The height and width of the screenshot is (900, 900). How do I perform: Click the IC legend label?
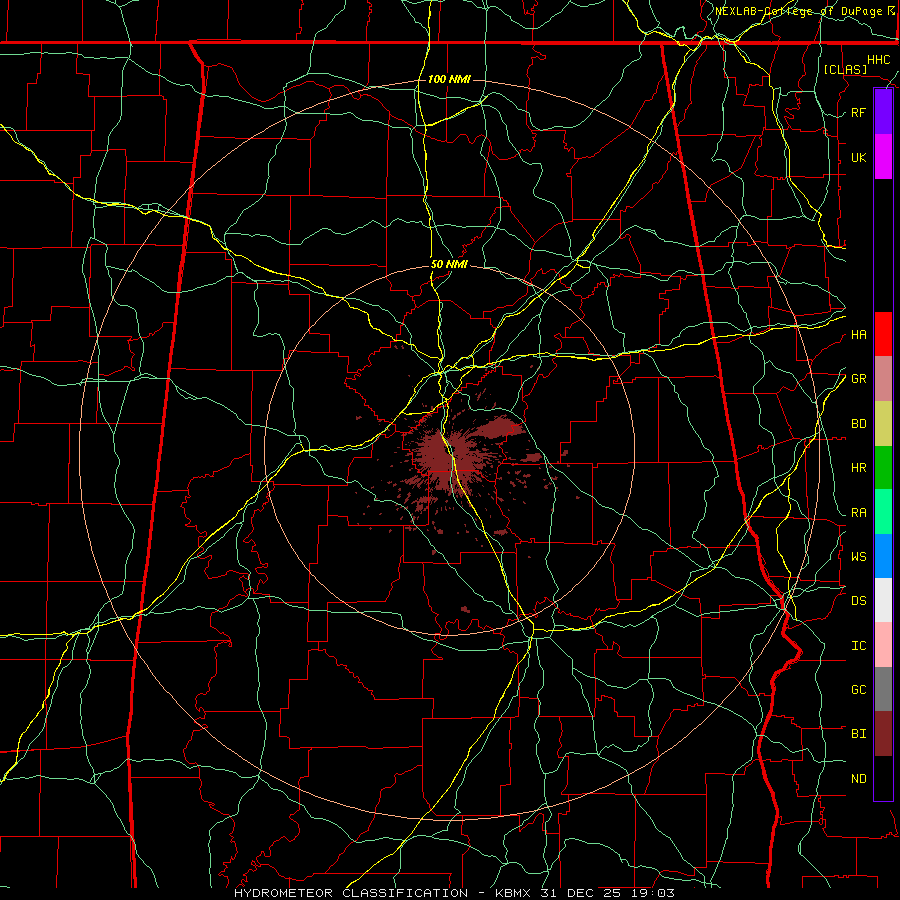pyautogui.click(x=858, y=645)
